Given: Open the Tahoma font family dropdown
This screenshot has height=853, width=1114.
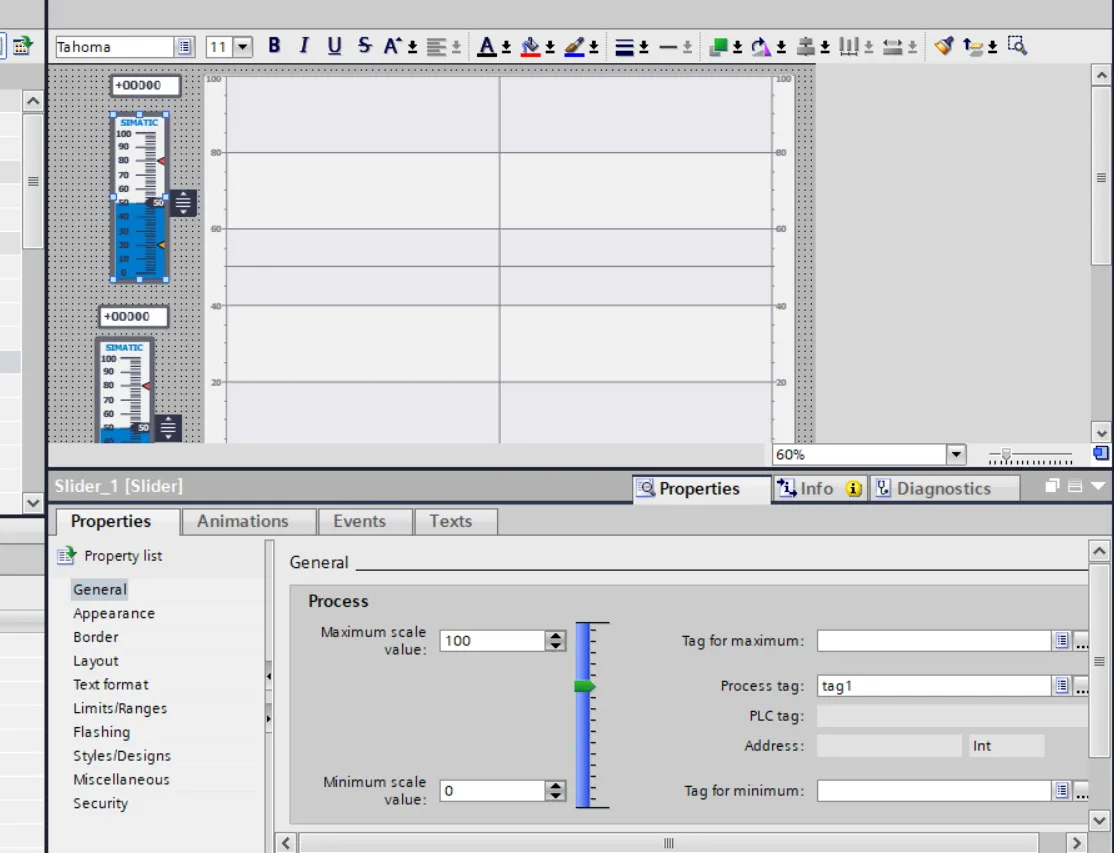Looking at the screenshot, I should [184, 45].
